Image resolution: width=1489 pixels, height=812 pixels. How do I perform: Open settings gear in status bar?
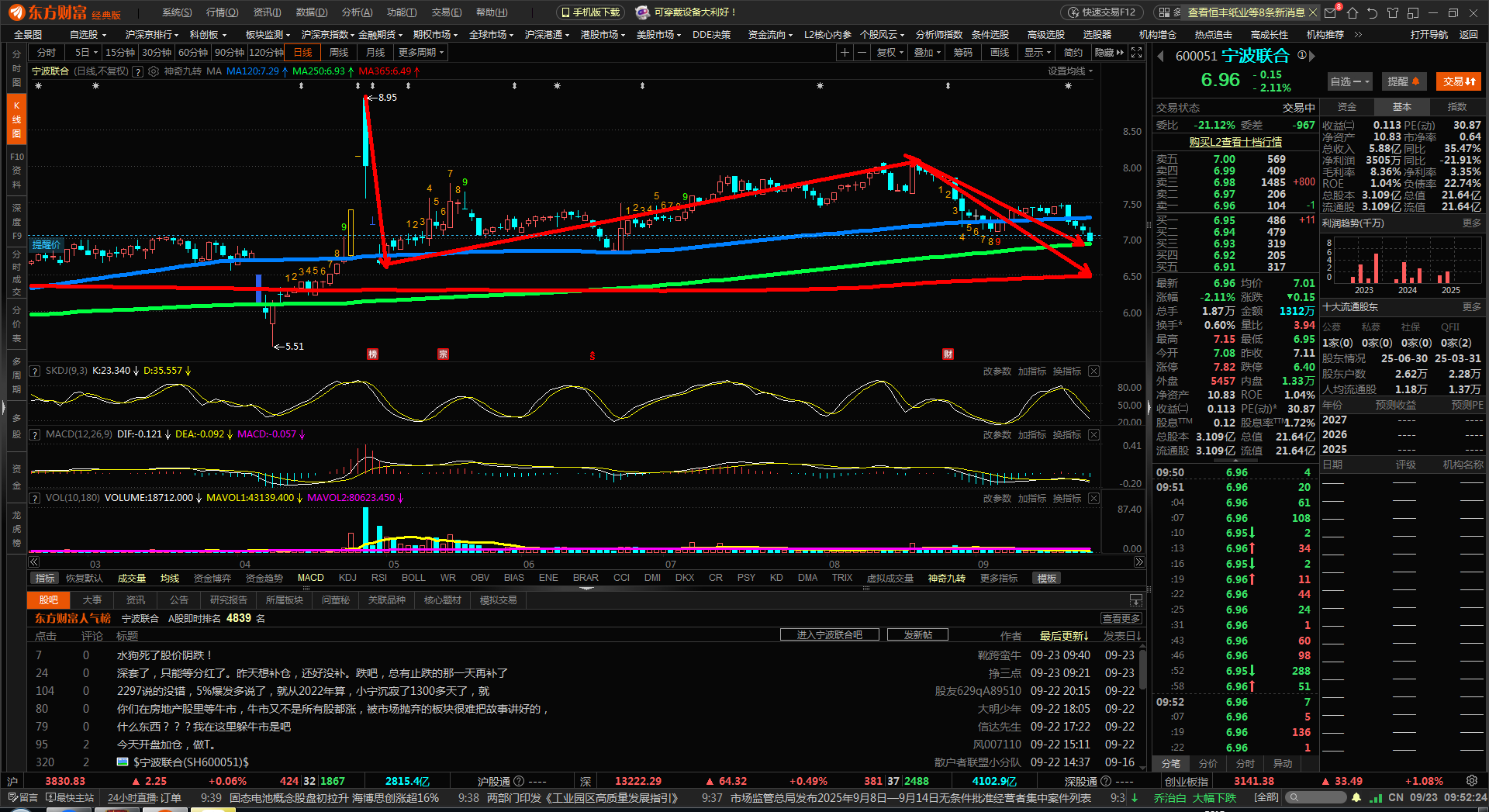(x=1472, y=781)
